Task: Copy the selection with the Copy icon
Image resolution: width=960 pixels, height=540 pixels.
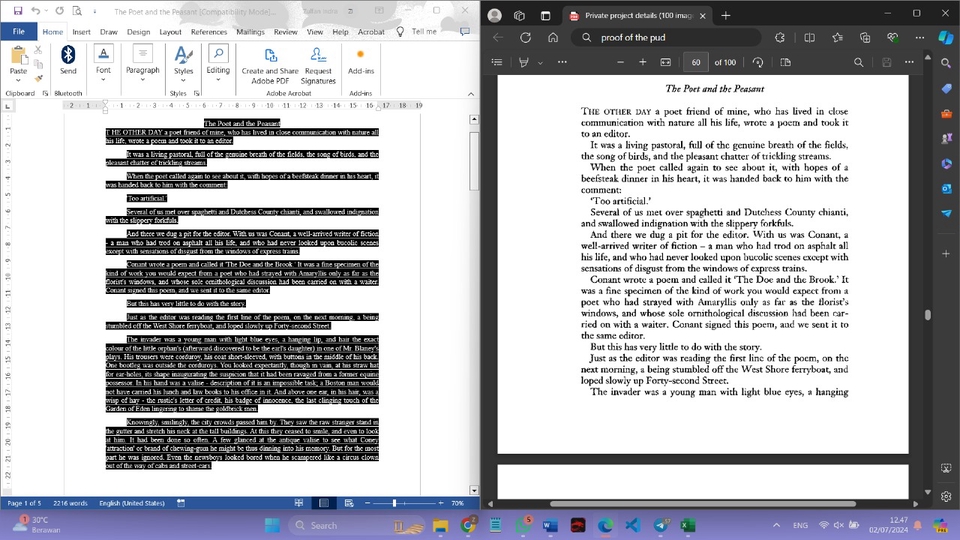Action: pyautogui.click(x=38, y=64)
